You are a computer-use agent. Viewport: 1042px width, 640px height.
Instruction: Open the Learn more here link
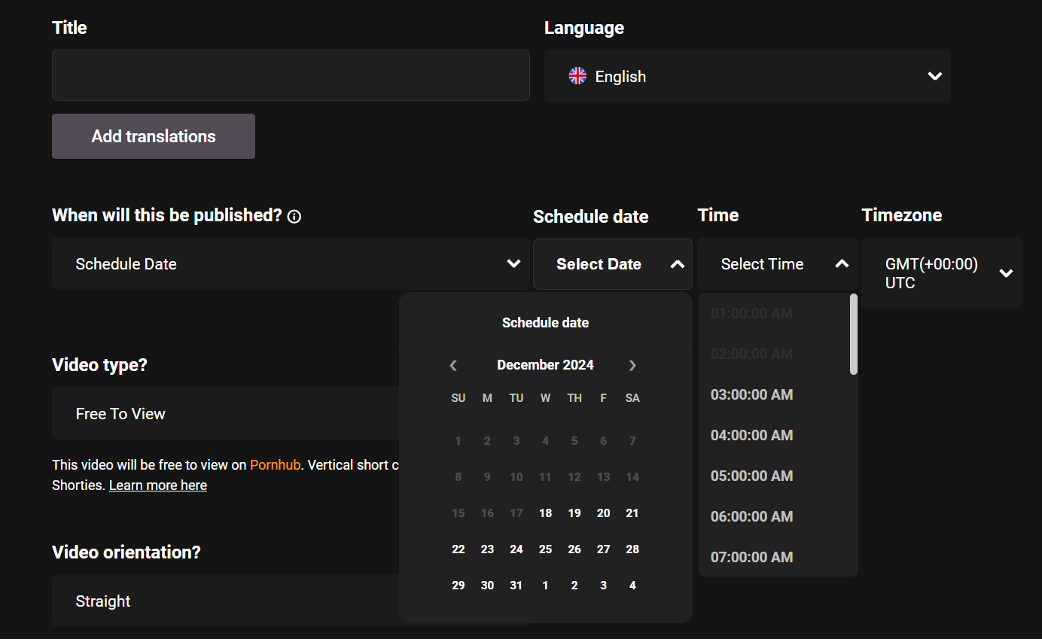[158, 485]
